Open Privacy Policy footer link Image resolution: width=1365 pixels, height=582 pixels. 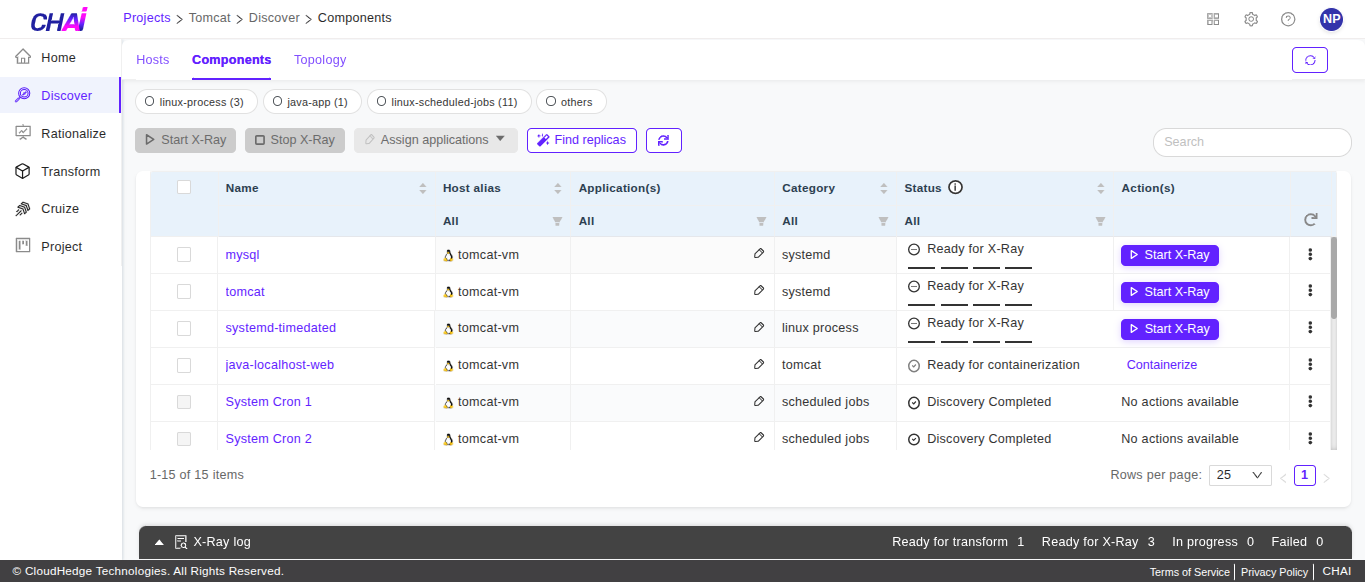1275,572
